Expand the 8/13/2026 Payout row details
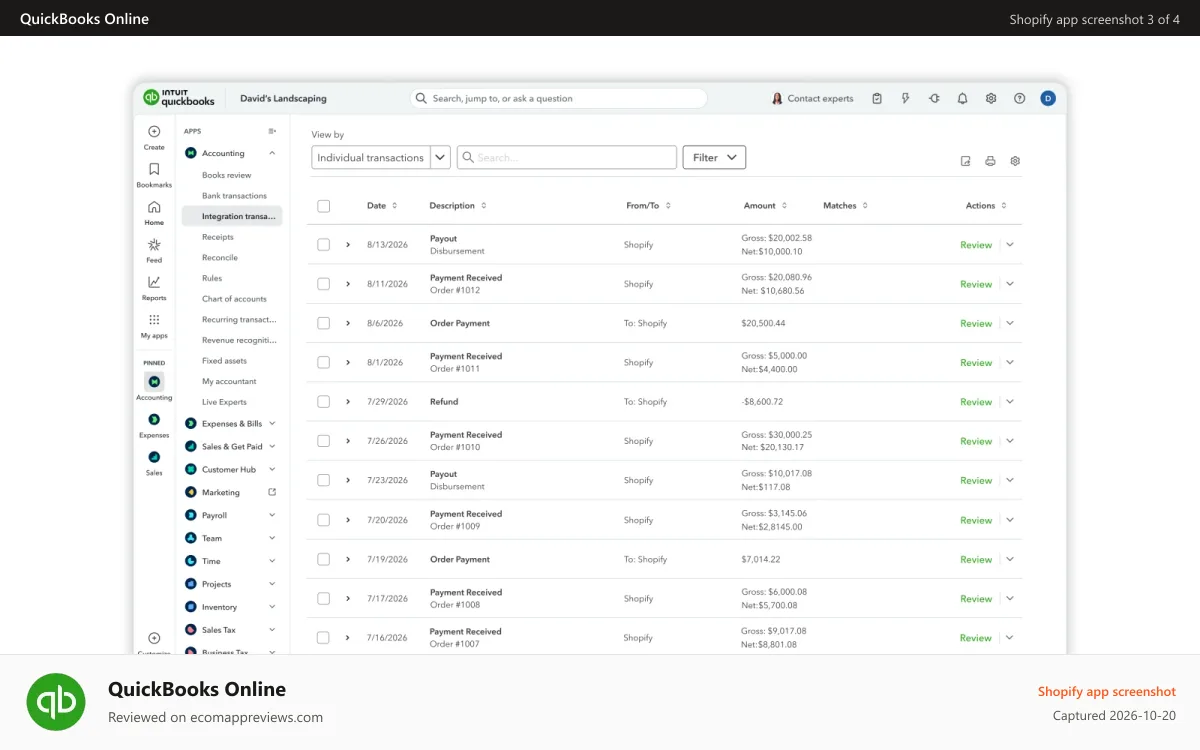1200x750 pixels. [348, 245]
